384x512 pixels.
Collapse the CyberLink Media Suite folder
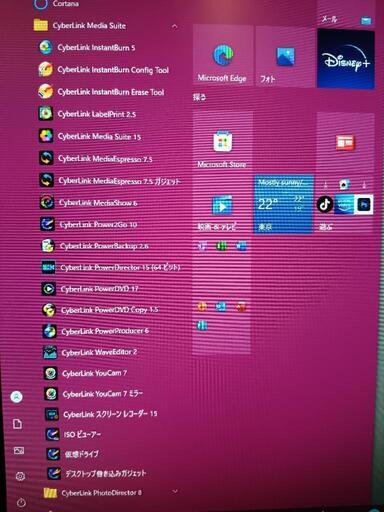[174, 26]
